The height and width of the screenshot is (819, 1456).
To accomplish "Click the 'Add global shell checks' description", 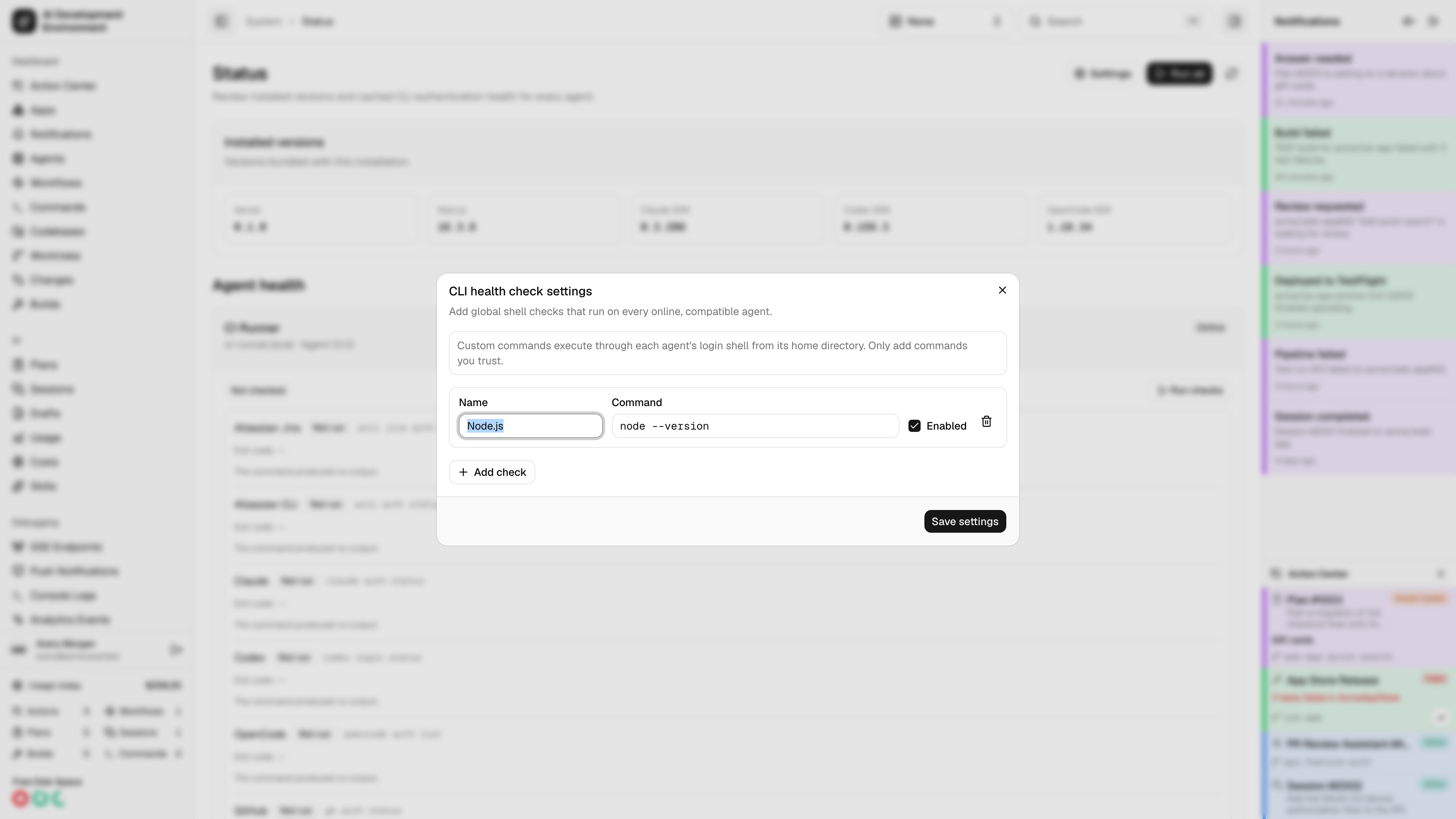I will [x=610, y=311].
